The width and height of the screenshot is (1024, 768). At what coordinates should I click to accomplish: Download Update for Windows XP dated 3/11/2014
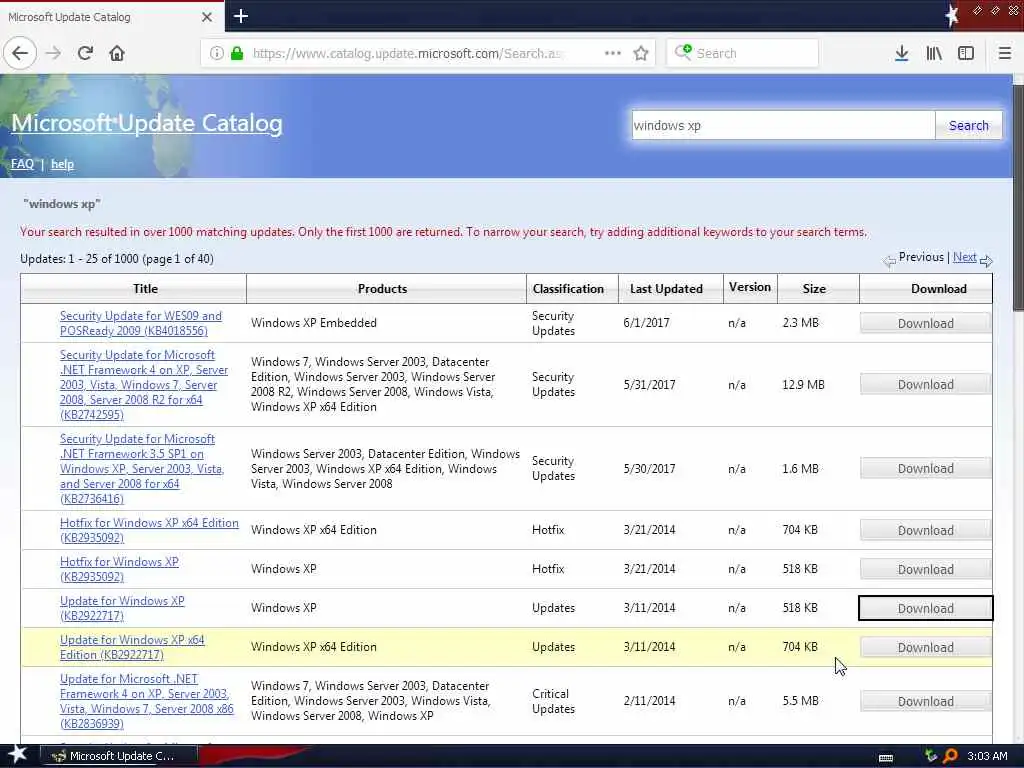[x=925, y=608]
